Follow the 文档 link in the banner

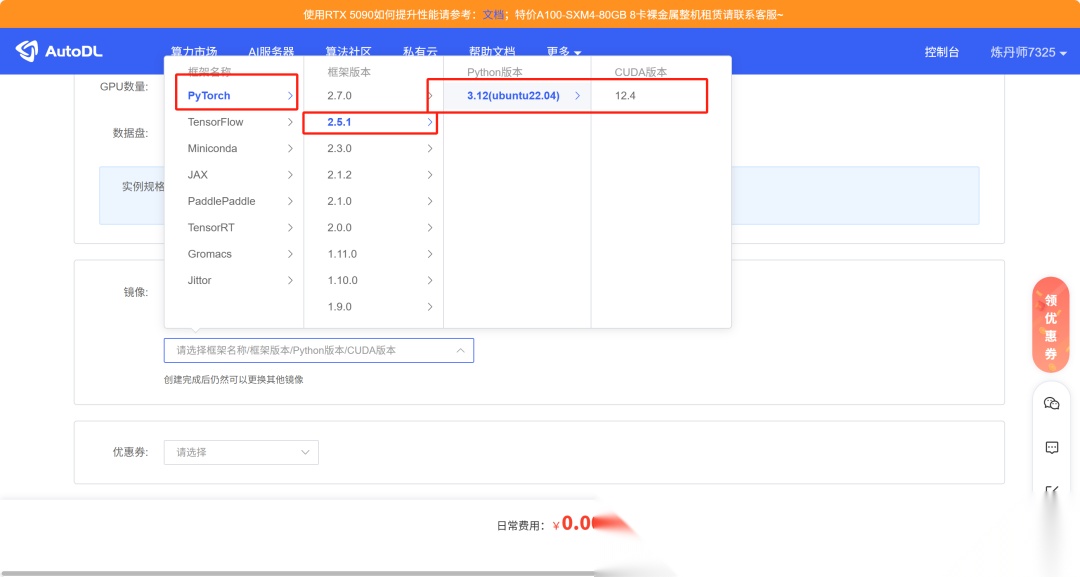(492, 14)
